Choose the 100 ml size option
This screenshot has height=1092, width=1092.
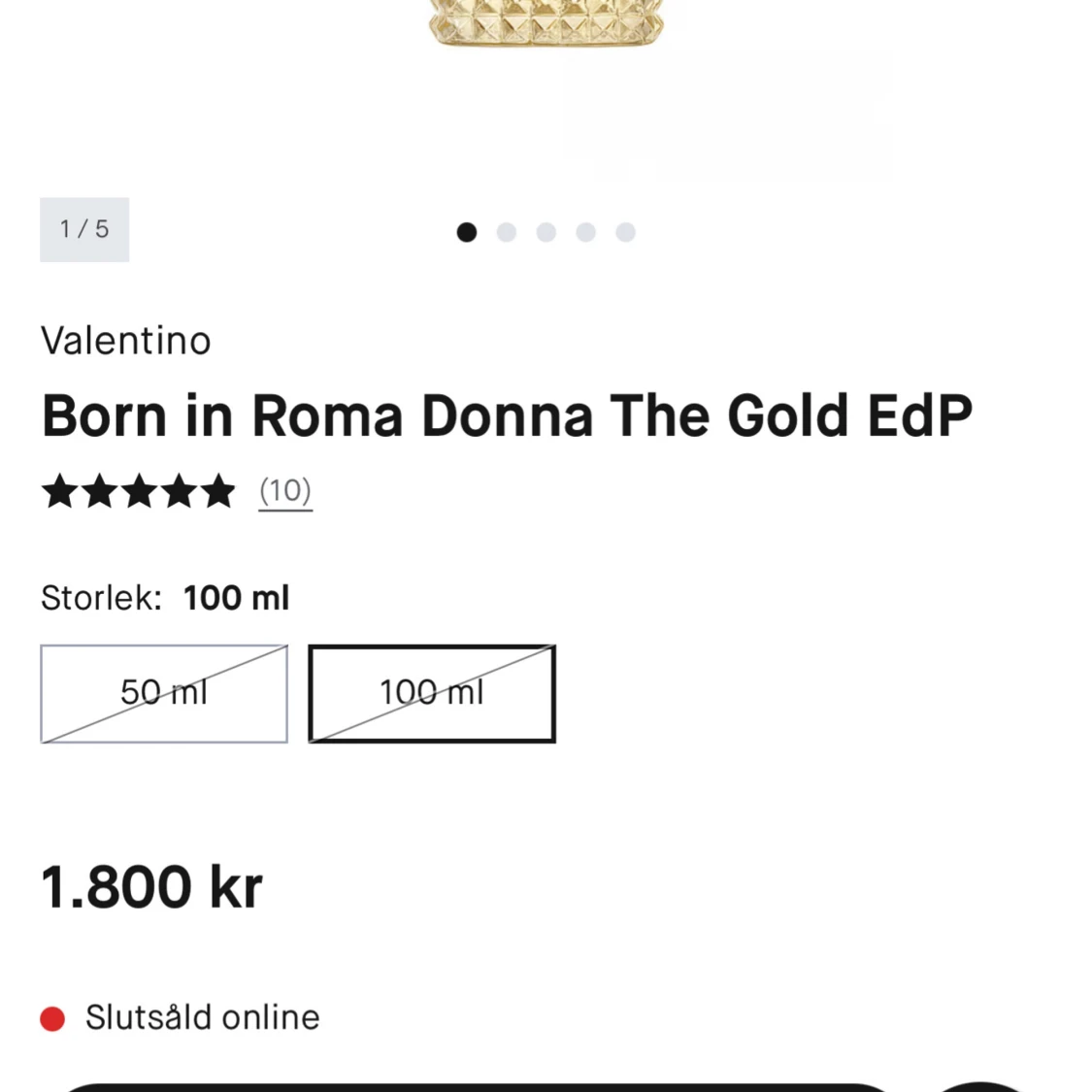pyautogui.click(x=432, y=694)
